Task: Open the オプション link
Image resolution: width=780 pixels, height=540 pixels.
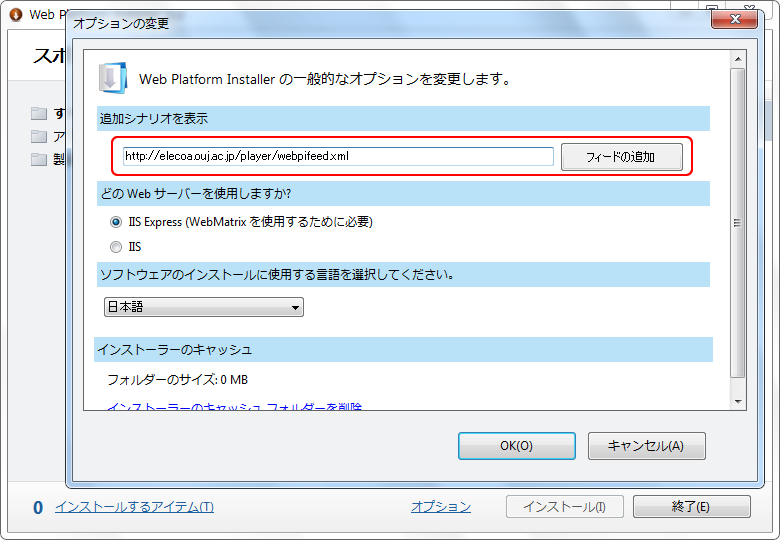Action: 440,507
